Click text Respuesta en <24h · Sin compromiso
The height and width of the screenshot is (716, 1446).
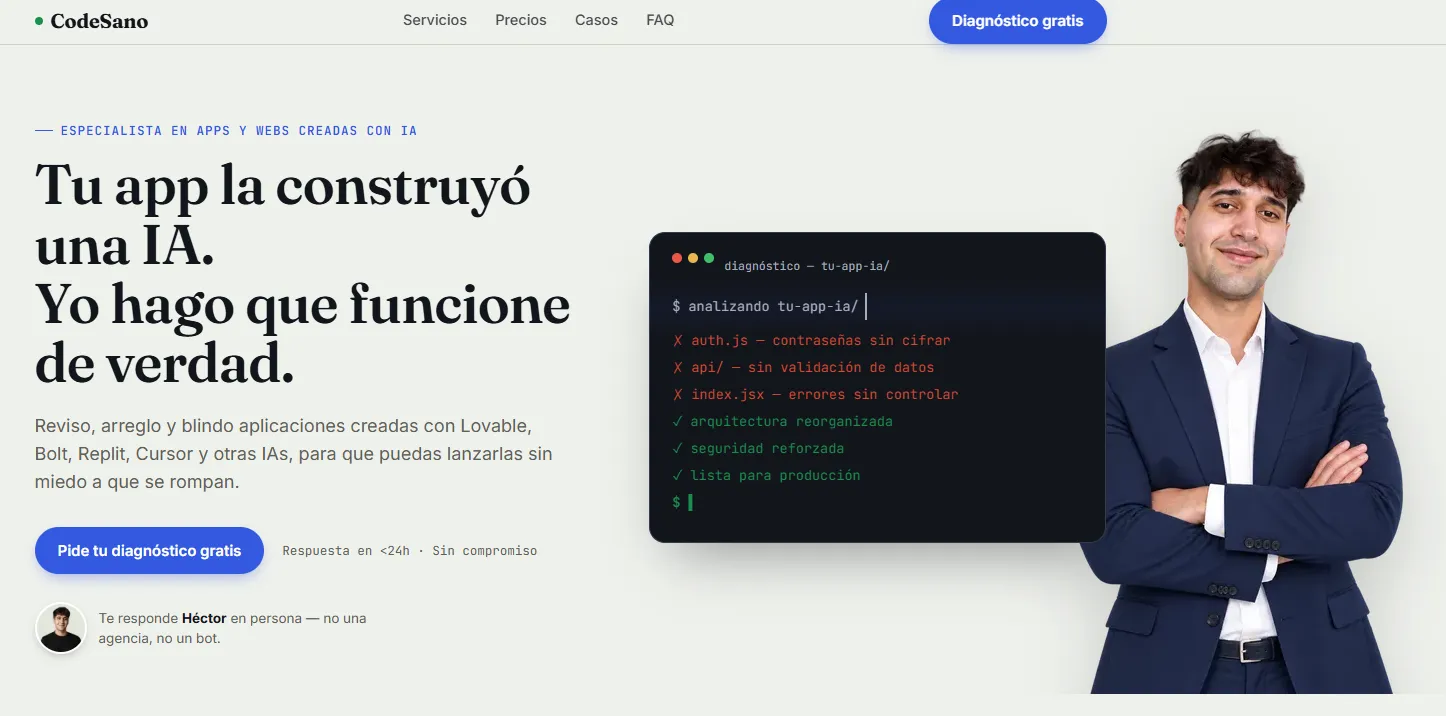409,551
